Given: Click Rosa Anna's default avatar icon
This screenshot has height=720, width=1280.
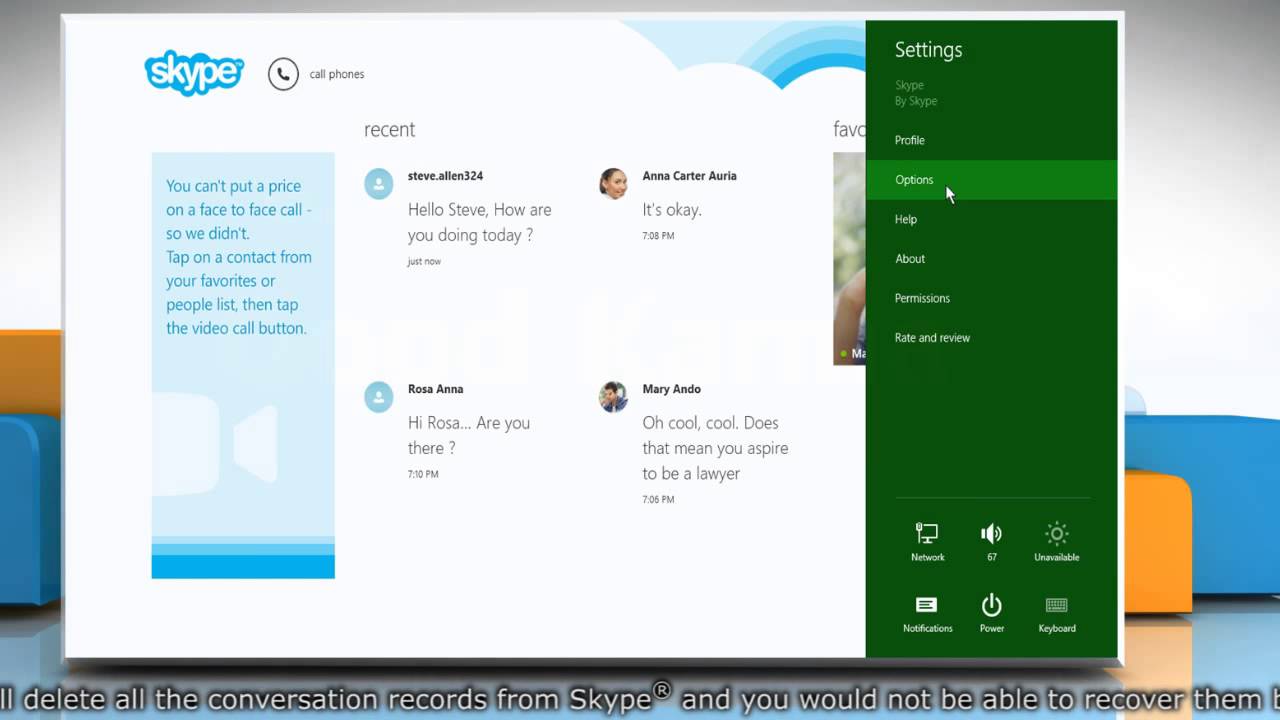Looking at the screenshot, I should (x=378, y=397).
